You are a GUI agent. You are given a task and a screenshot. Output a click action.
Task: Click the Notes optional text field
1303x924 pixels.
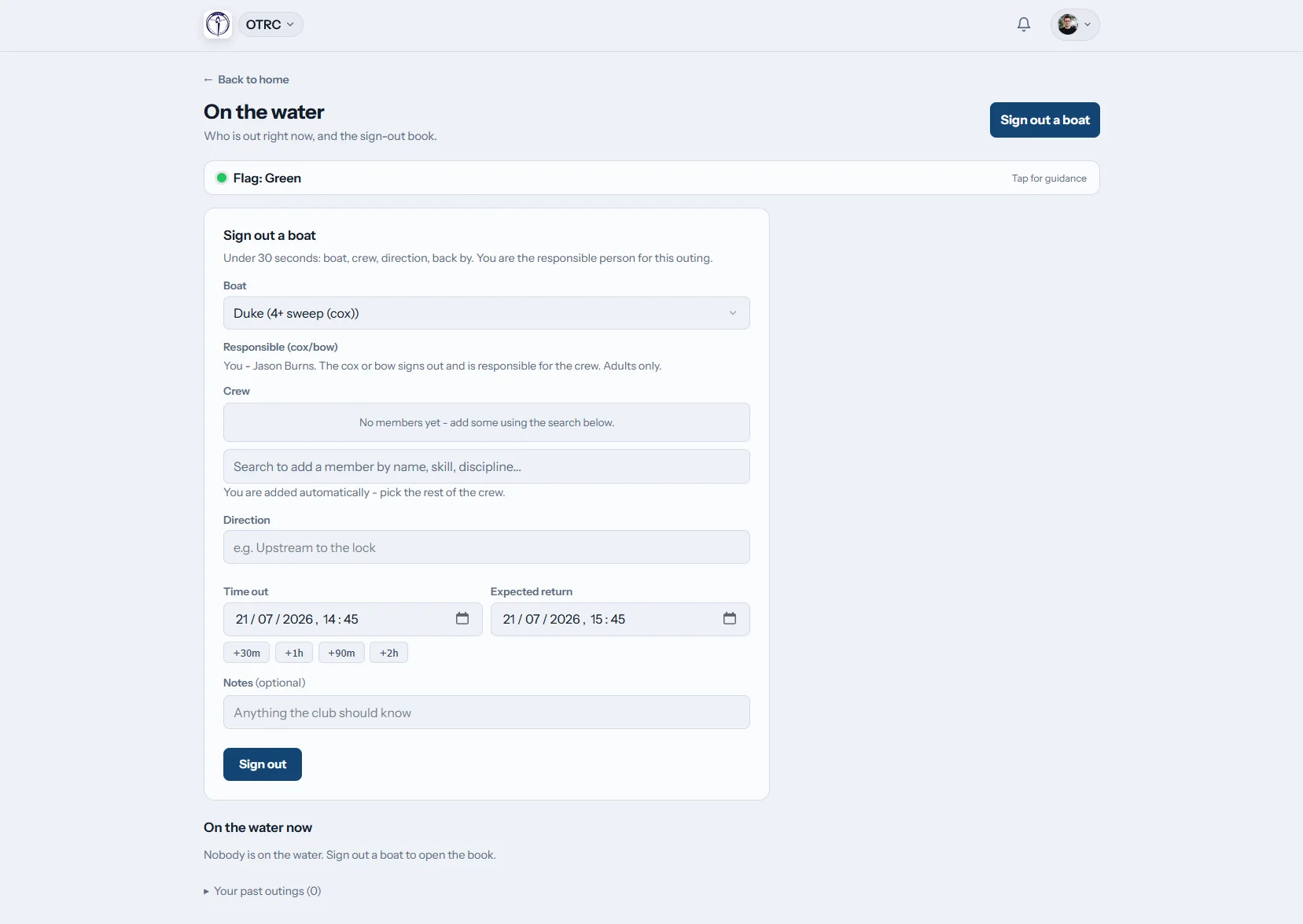click(x=487, y=712)
